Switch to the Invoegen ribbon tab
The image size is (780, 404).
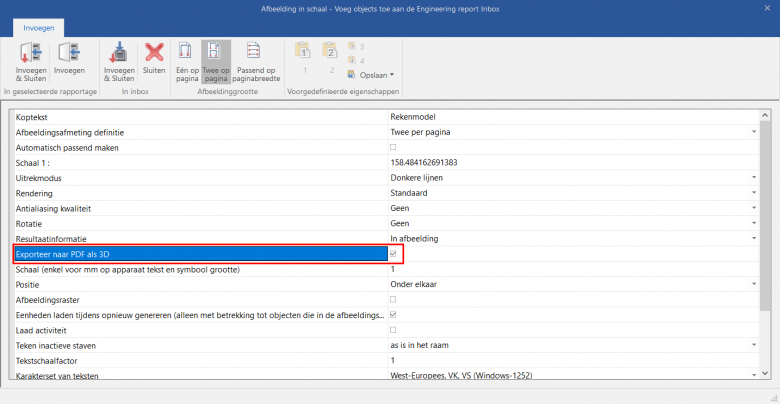pos(40,28)
